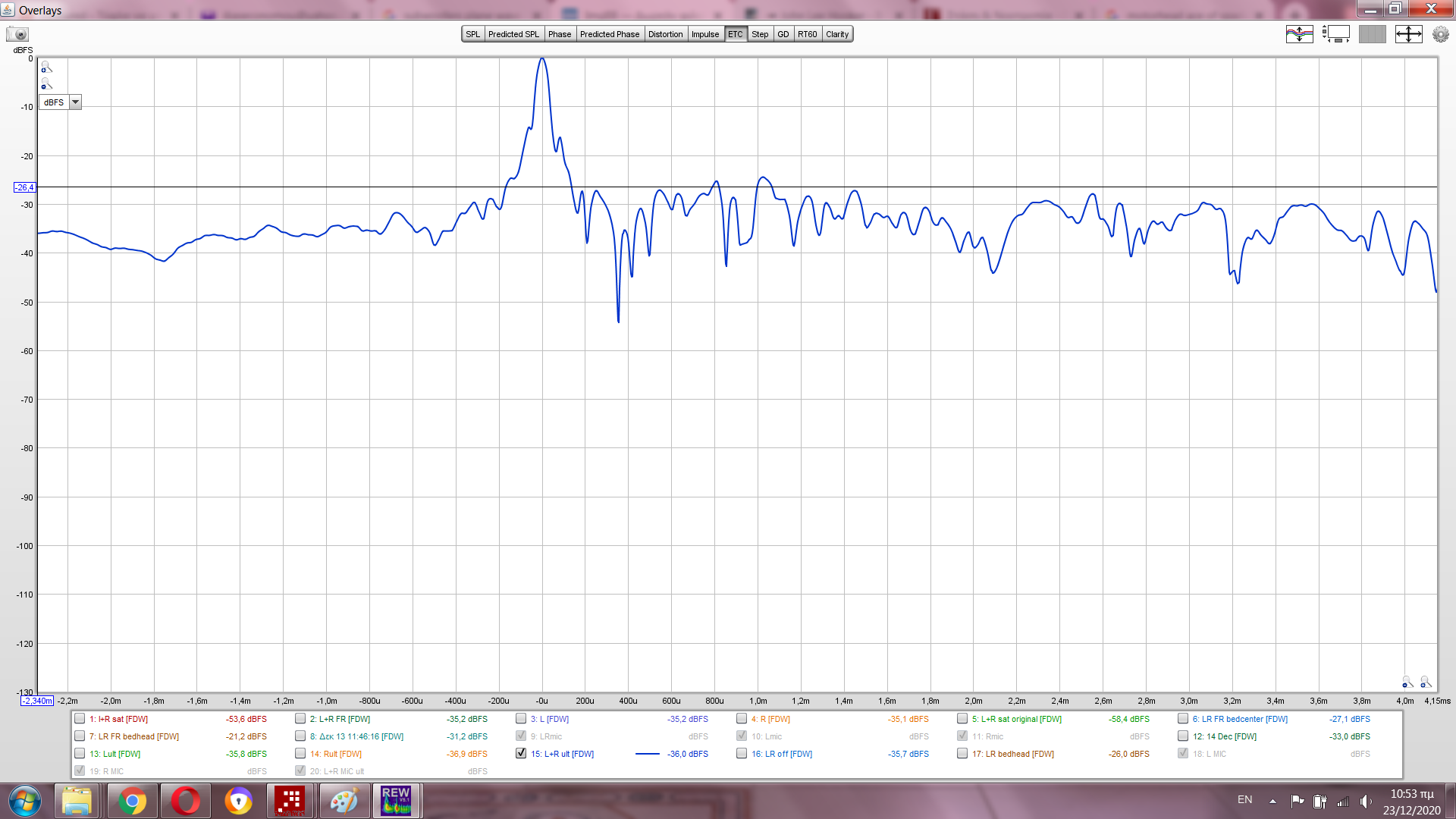Open graph controls gear icon
Image resolution: width=1456 pixels, height=819 pixels.
click(1440, 34)
